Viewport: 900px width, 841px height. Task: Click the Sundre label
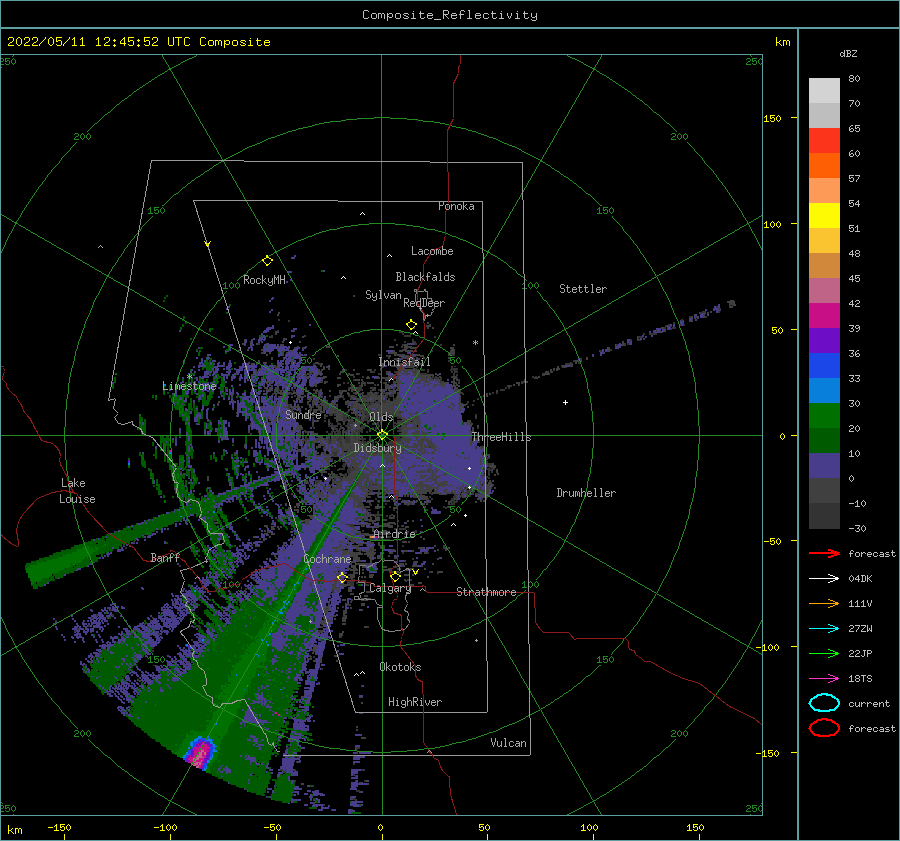coord(303,414)
